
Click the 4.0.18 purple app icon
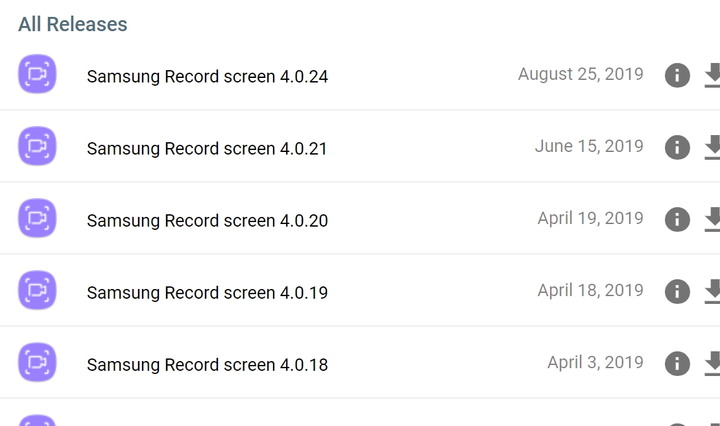[x=37, y=362]
